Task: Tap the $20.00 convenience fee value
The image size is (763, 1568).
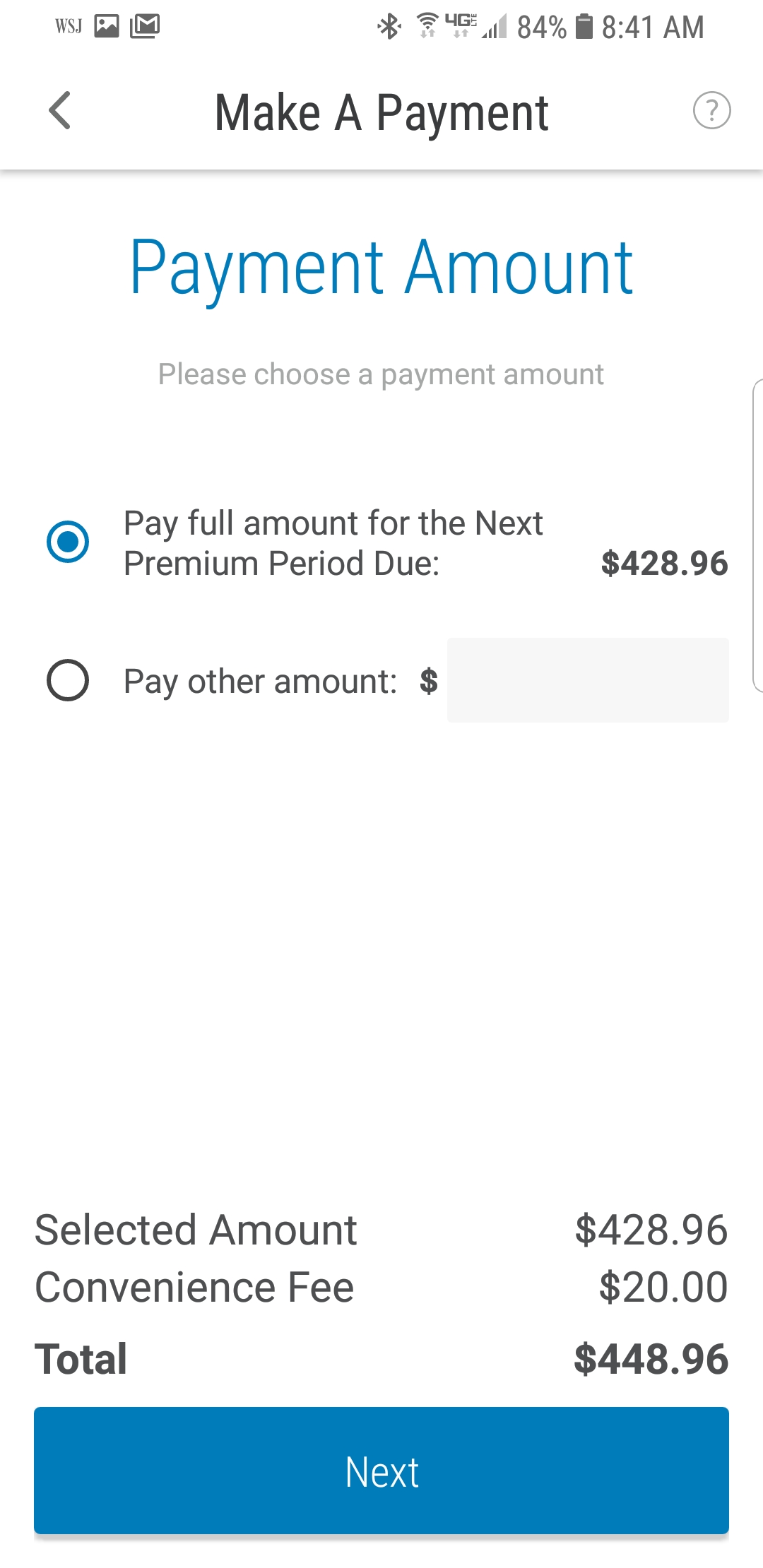Action: point(663,1287)
